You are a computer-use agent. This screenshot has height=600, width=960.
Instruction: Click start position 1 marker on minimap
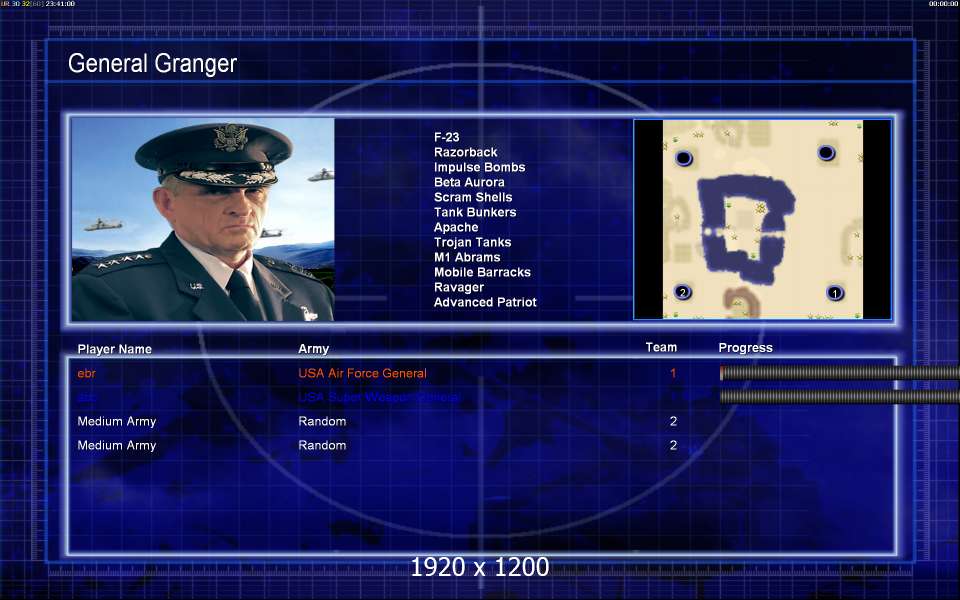[834, 293]
